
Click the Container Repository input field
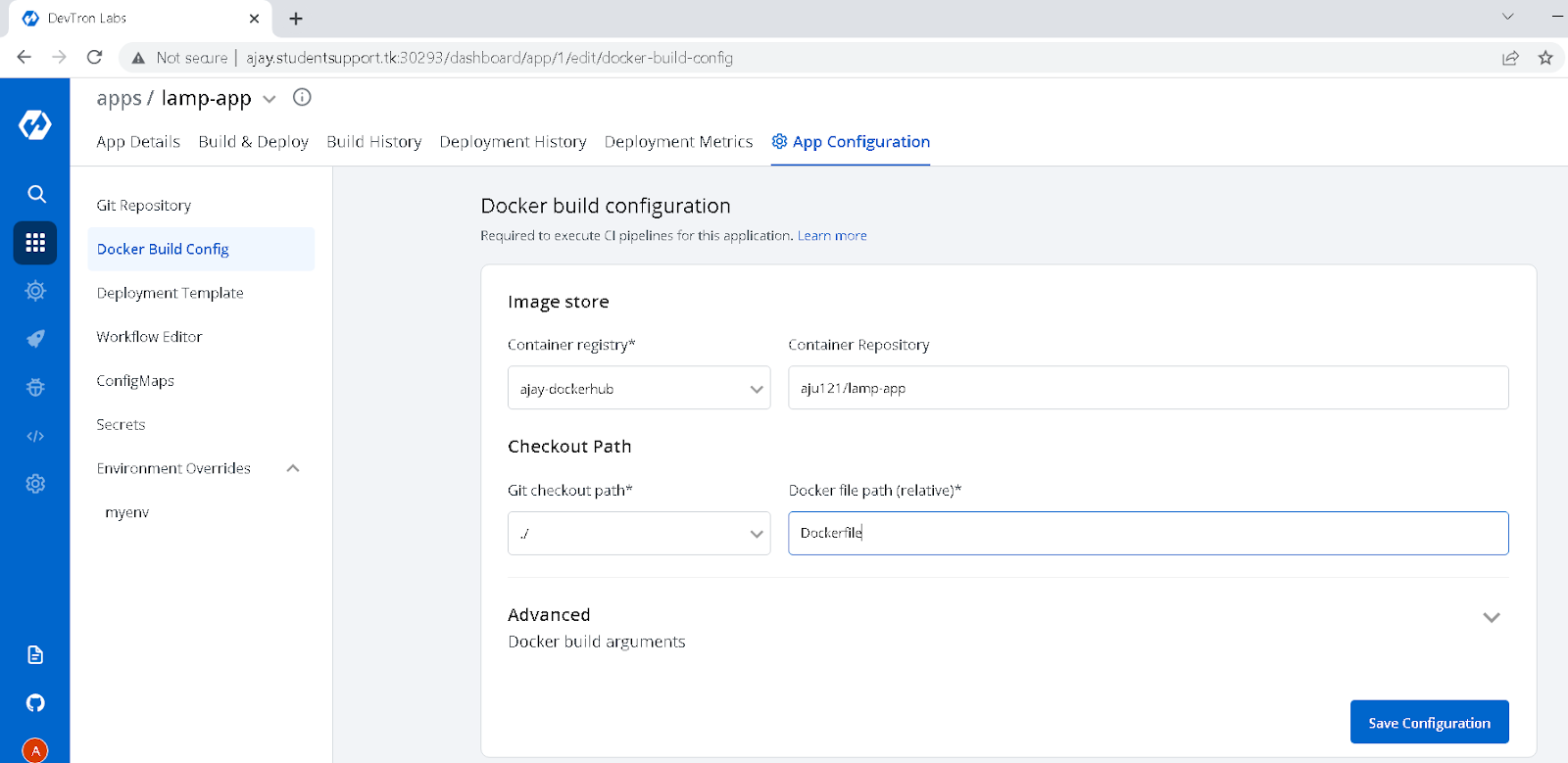tap(1148, 388)
